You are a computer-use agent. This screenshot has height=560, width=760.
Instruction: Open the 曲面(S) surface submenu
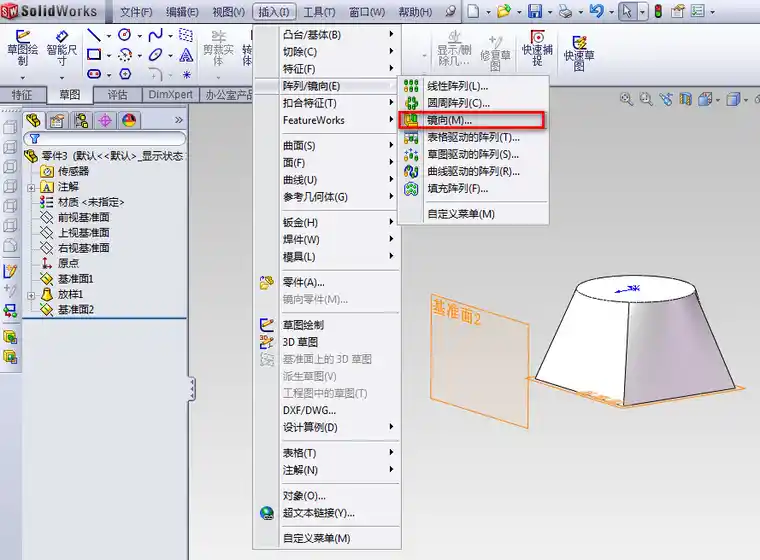338,145
